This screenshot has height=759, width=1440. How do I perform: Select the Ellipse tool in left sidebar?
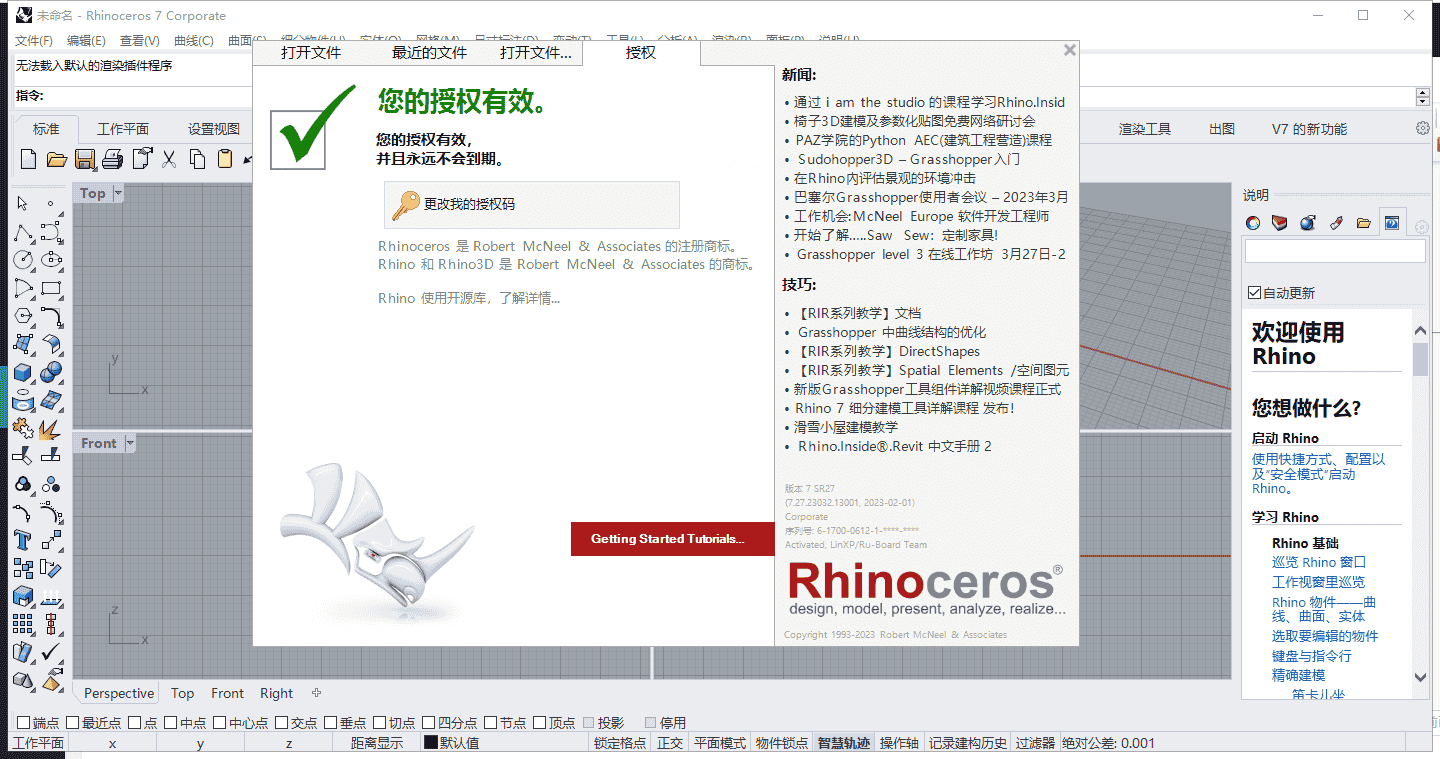pyautogui.click(x=51, y=260)
